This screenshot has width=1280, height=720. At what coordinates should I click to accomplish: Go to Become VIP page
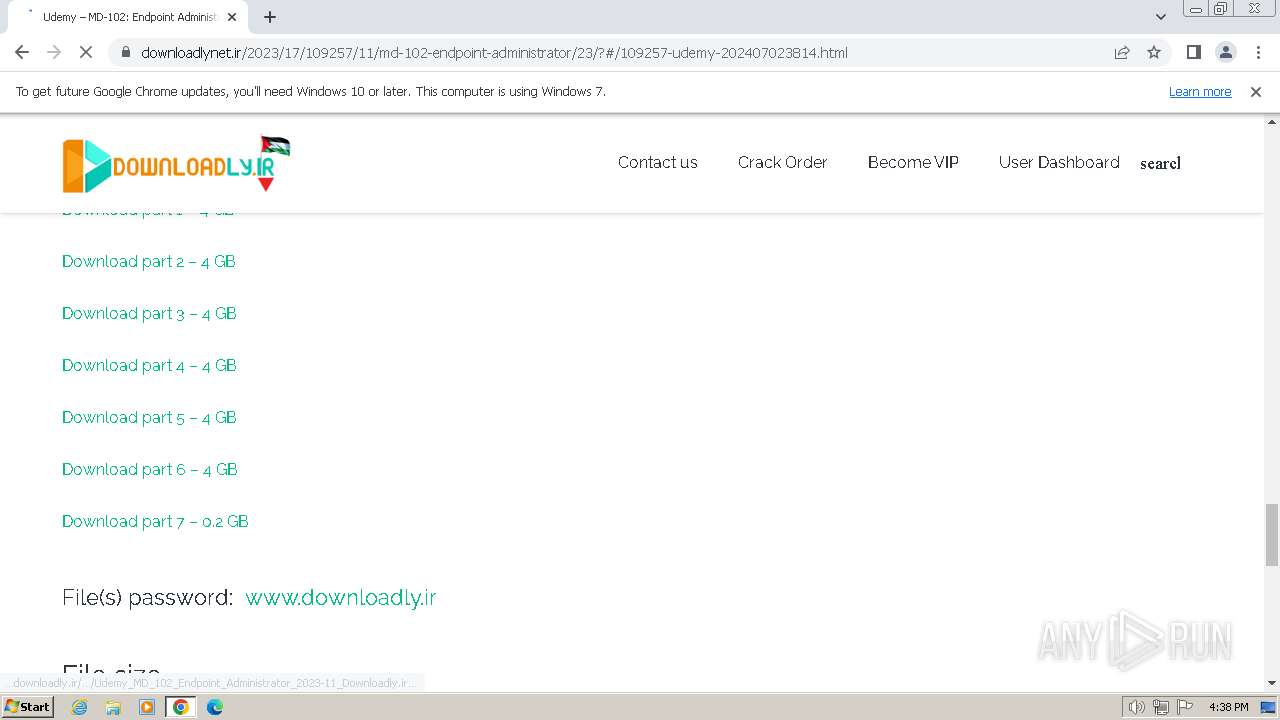pos(913,162)
